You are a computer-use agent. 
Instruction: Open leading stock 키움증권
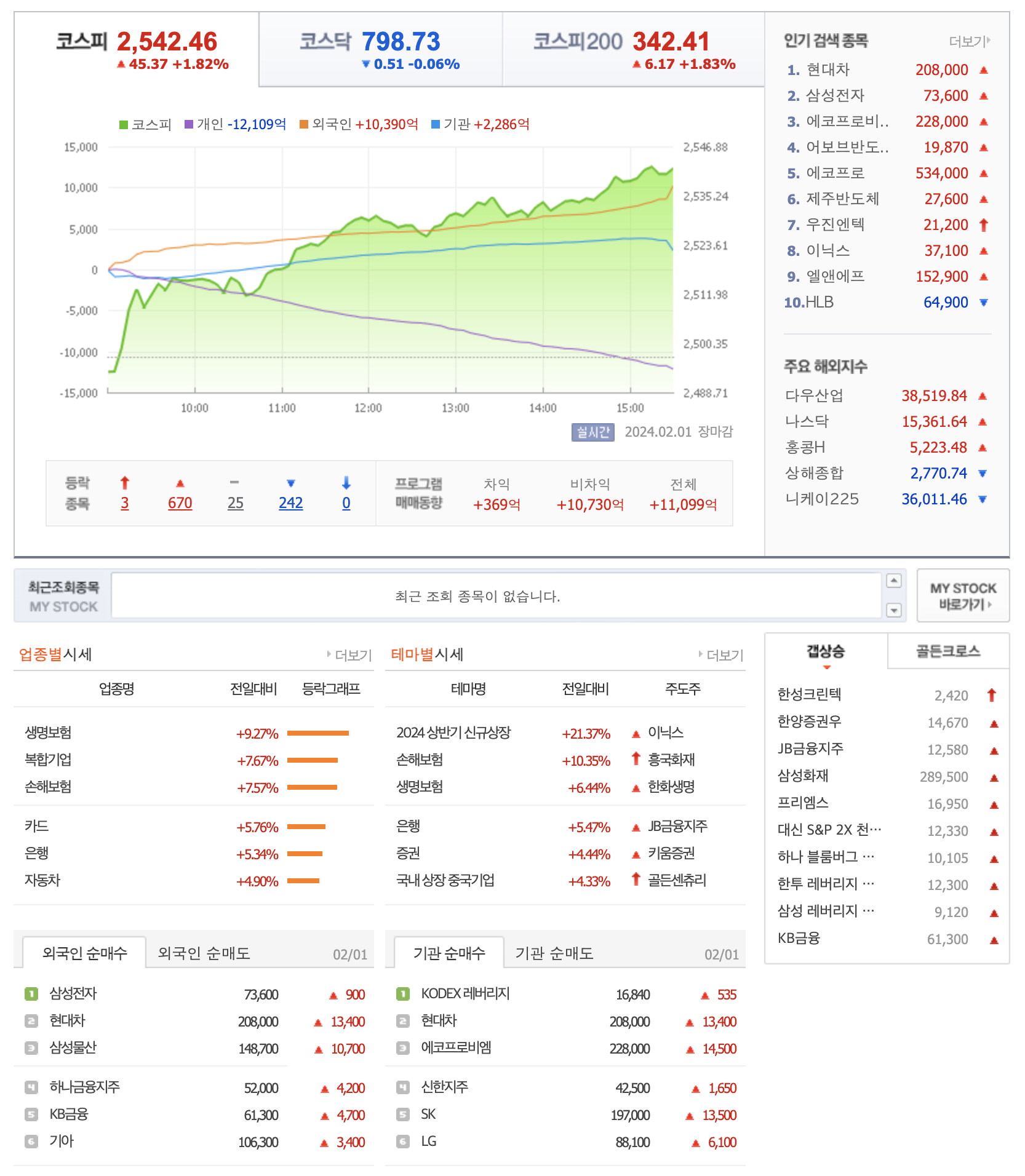click(671, 854)
